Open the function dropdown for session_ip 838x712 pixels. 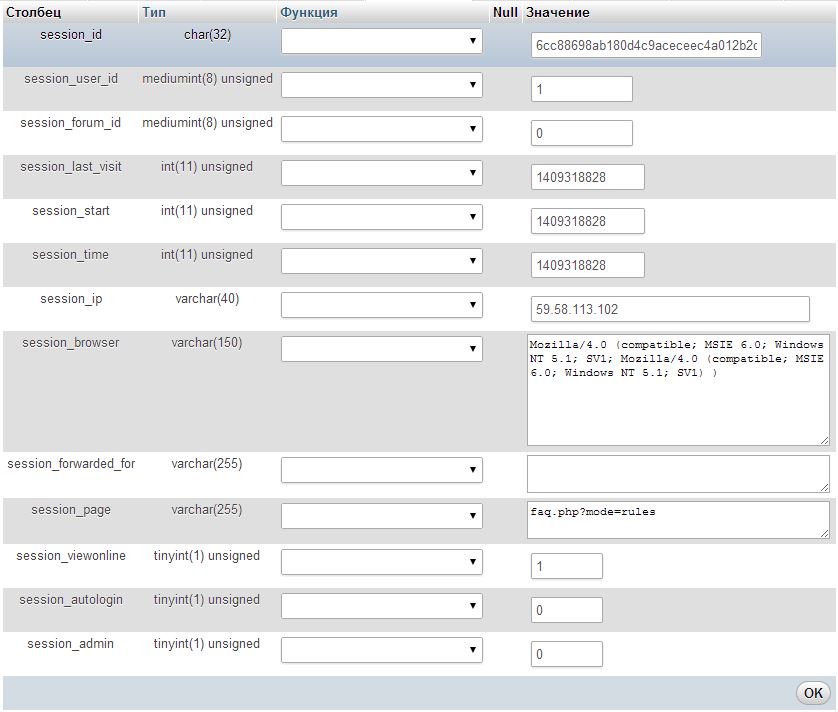coord(381,305)
